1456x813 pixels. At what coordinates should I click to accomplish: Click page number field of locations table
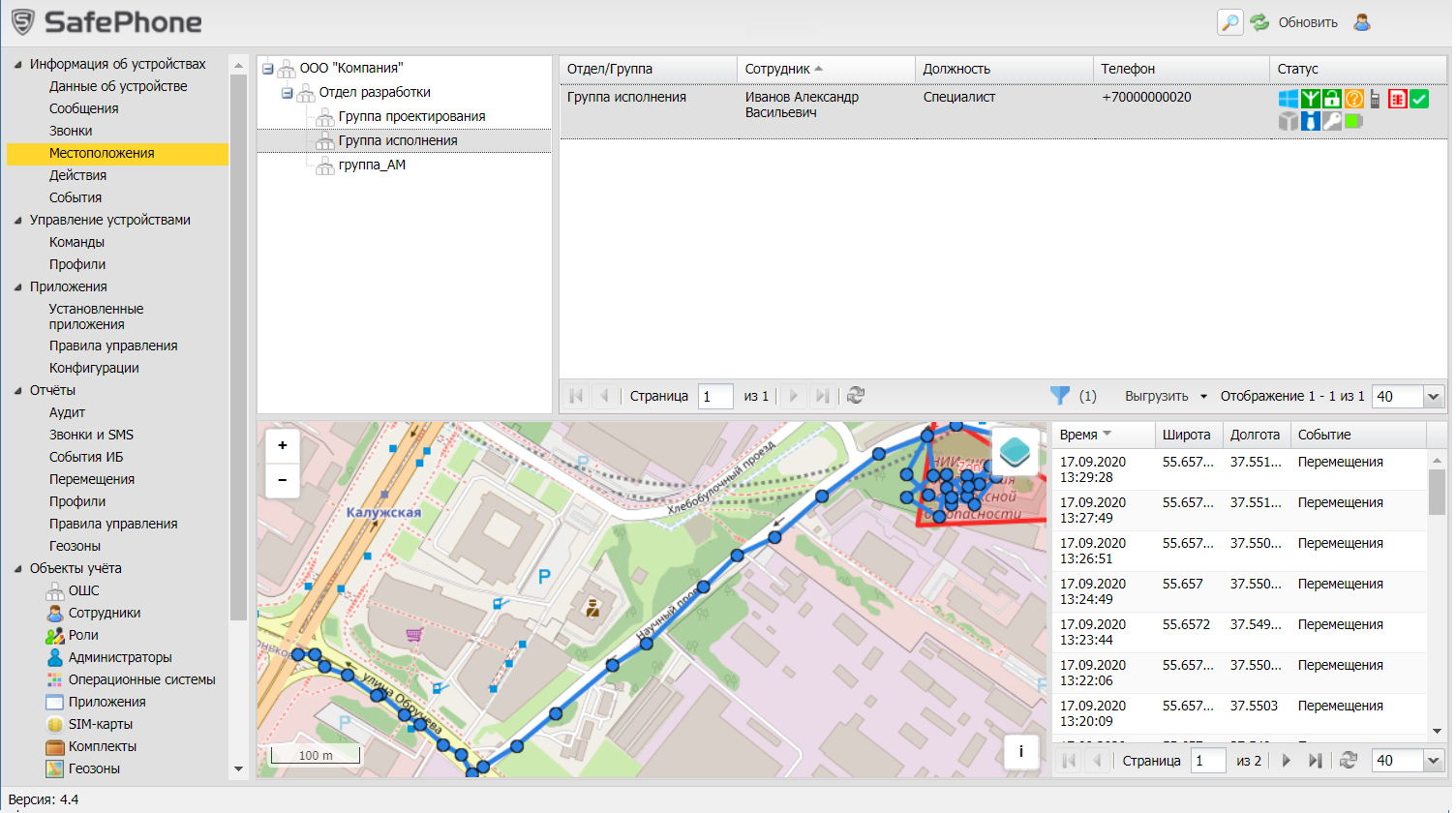[1208, 761]
